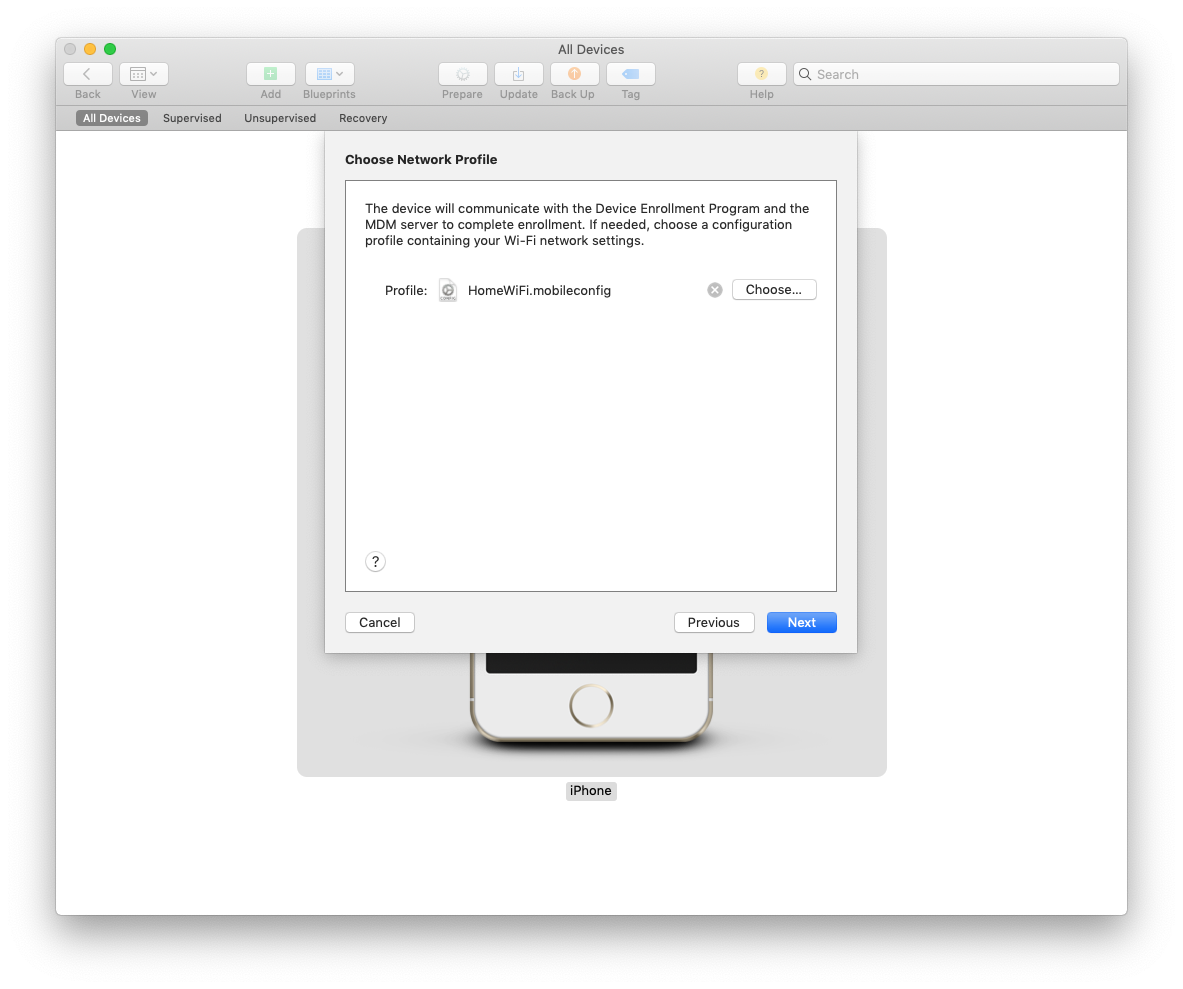This screenshot has width=1183, height=989.
Task: Click the Tag toolbar icon
Action: pyautogui.click(x=630, y=74)
